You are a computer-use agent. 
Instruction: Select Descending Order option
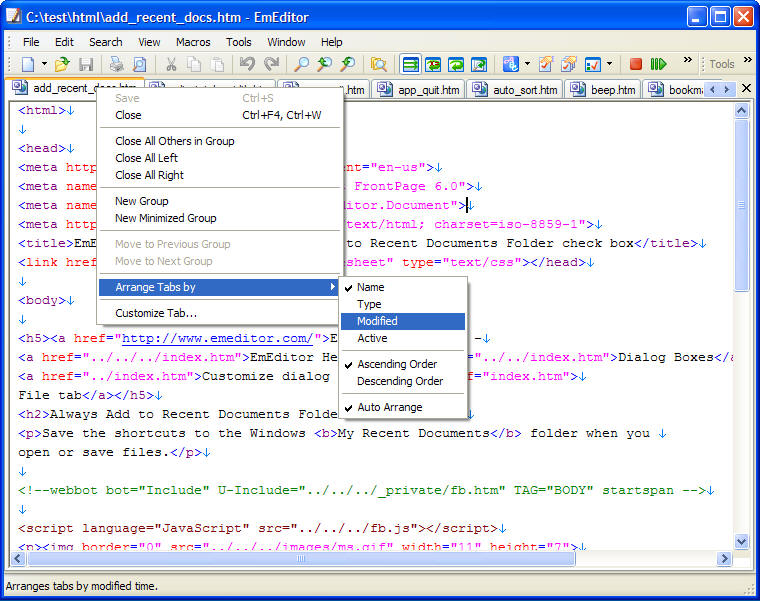(403, 381)
